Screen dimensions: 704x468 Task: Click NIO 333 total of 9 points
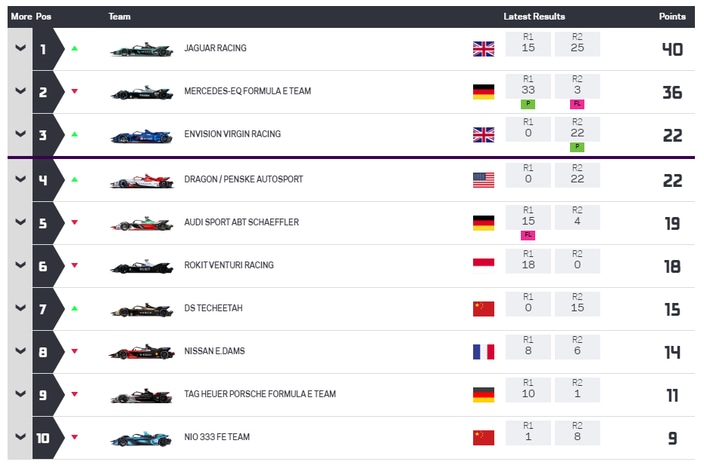pyautogui.click(x=673, y=438)
